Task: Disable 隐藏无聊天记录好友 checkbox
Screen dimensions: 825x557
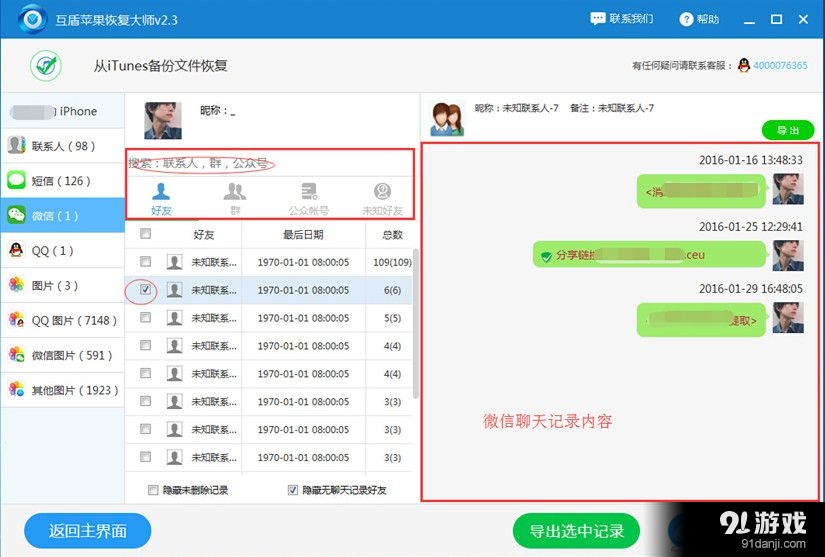Action: (x=293, y=490)
